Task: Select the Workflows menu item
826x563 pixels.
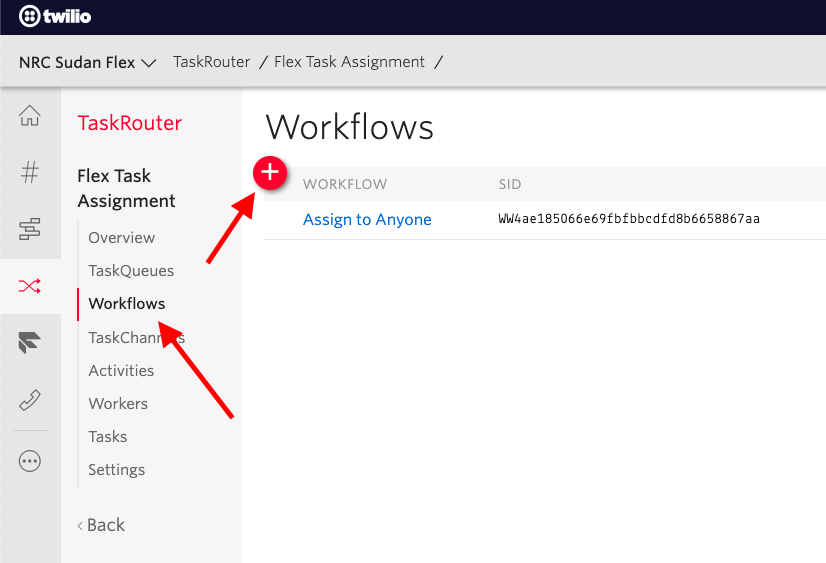Action: coord(127,303)
